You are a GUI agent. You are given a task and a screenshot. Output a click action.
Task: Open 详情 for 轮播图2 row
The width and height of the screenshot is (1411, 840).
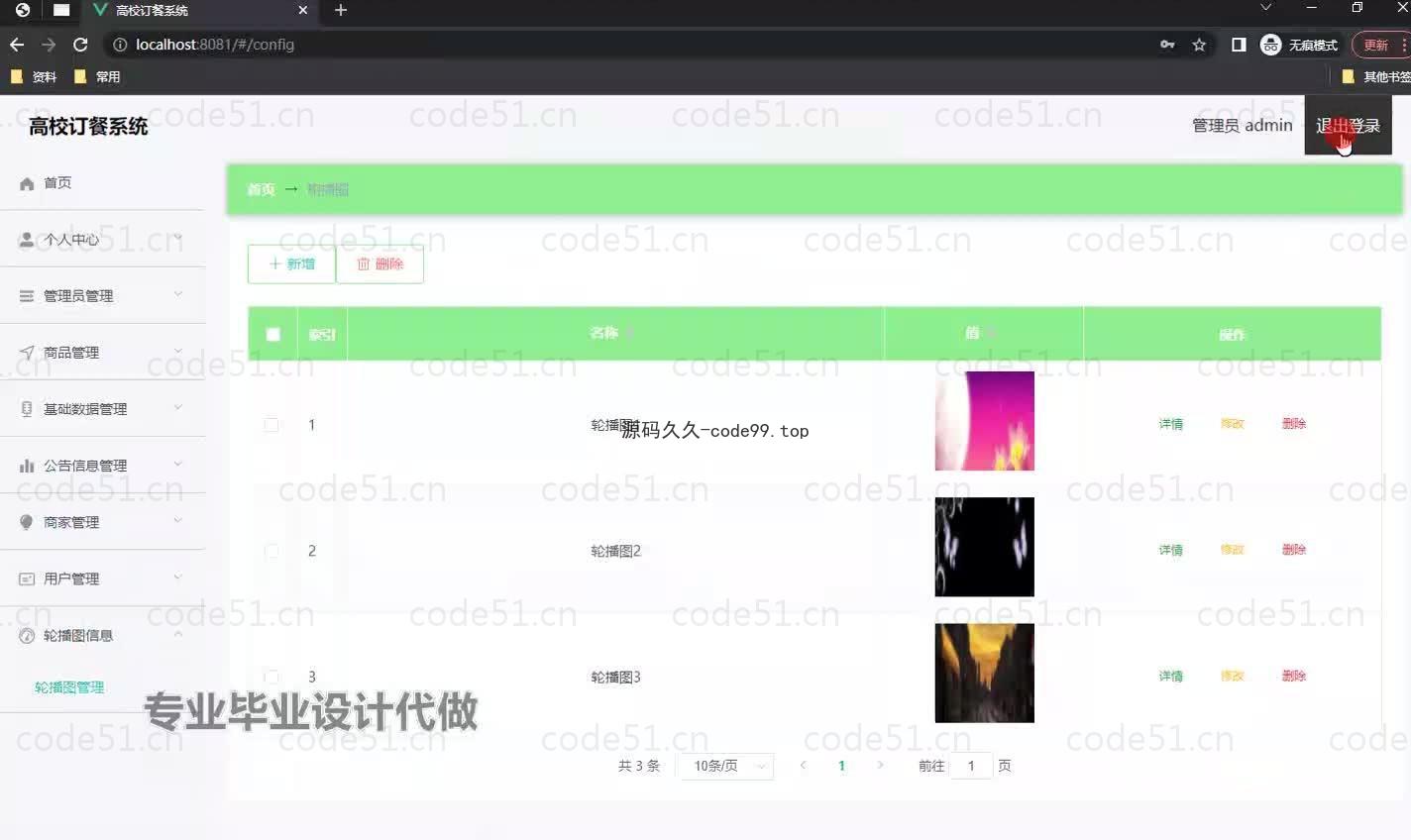1171,550
